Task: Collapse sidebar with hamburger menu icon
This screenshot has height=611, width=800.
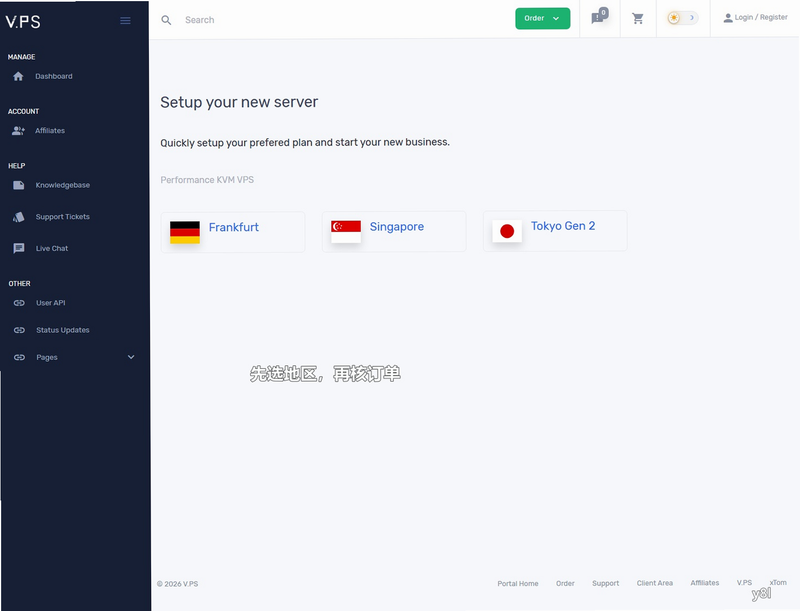Action: tap(125, 20)
